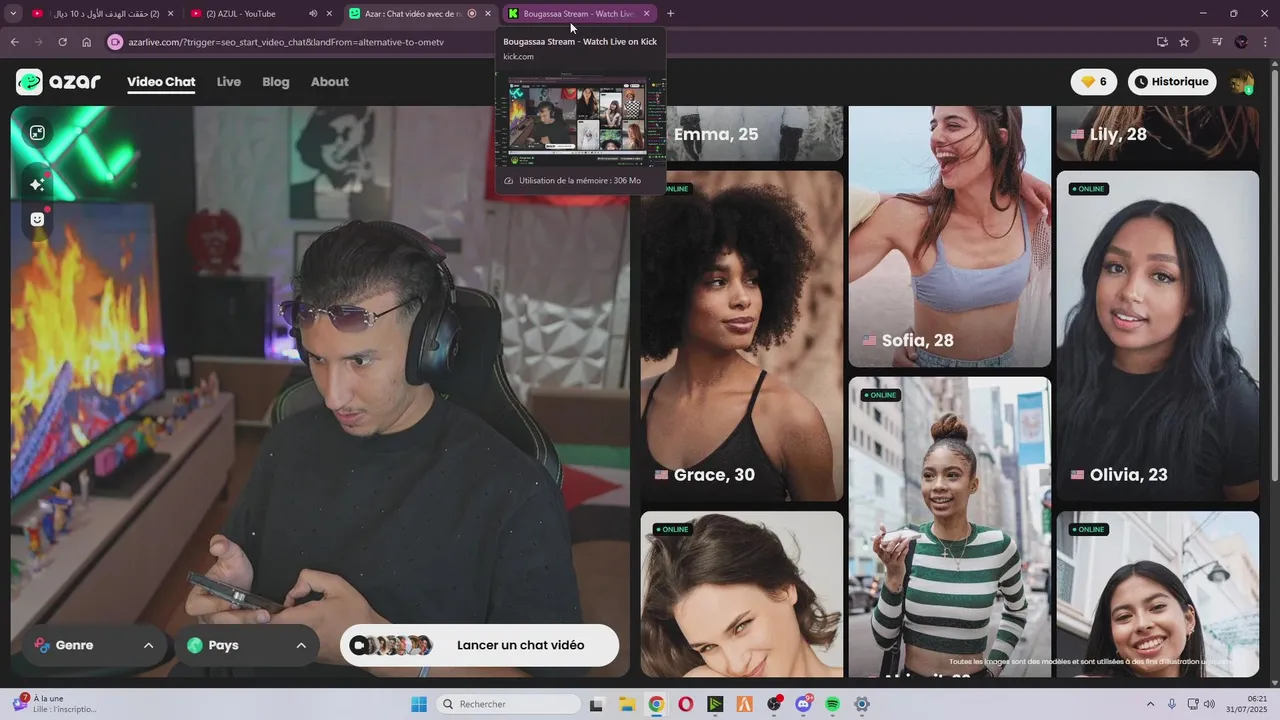
Task: Open Lily, 28 profile card
Action: coord(1158,134)
